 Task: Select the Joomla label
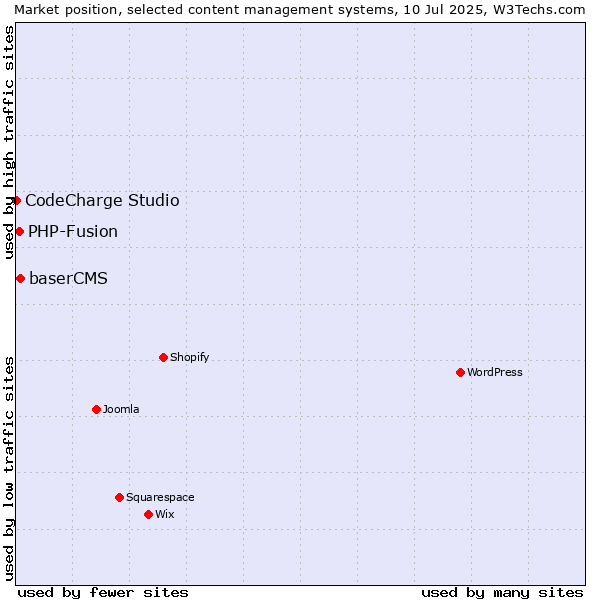121,409
